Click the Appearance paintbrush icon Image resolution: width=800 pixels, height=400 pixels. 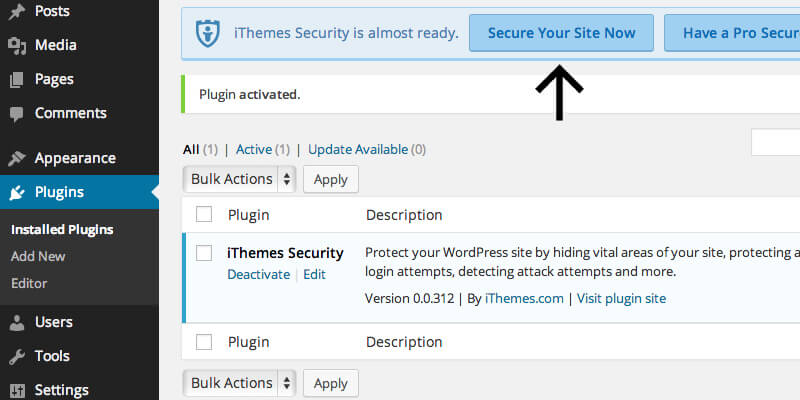tap(16, 158)
